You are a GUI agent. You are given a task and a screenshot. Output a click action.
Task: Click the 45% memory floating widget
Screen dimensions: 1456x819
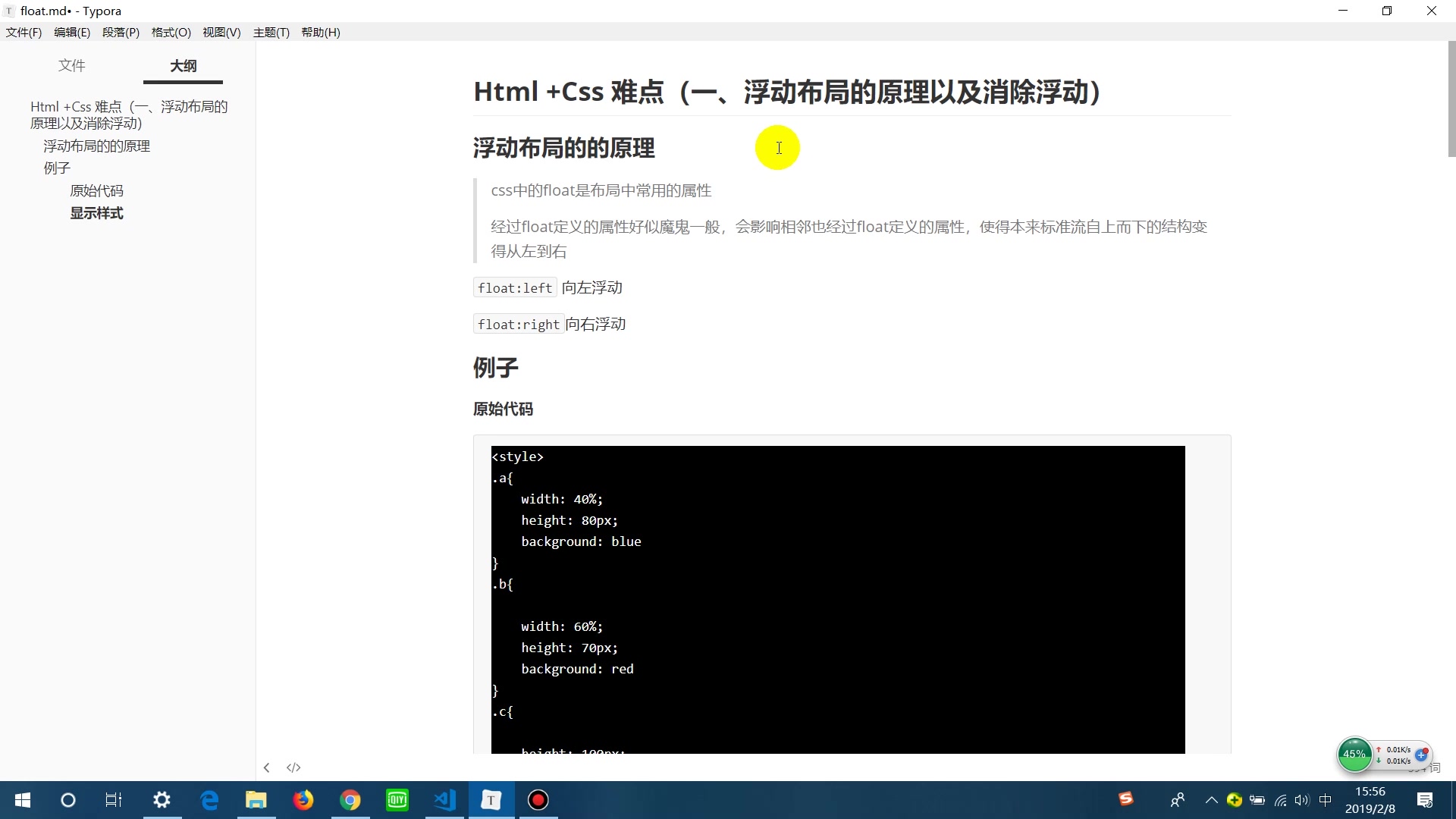click(1354, 755)
